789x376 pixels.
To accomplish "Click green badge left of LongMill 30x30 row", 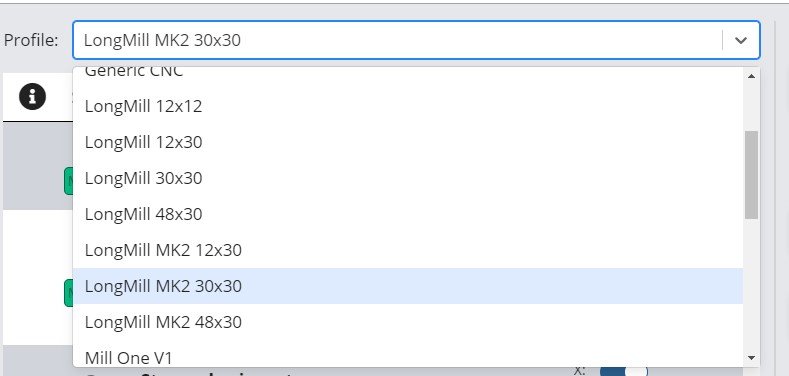I will 68,181.
